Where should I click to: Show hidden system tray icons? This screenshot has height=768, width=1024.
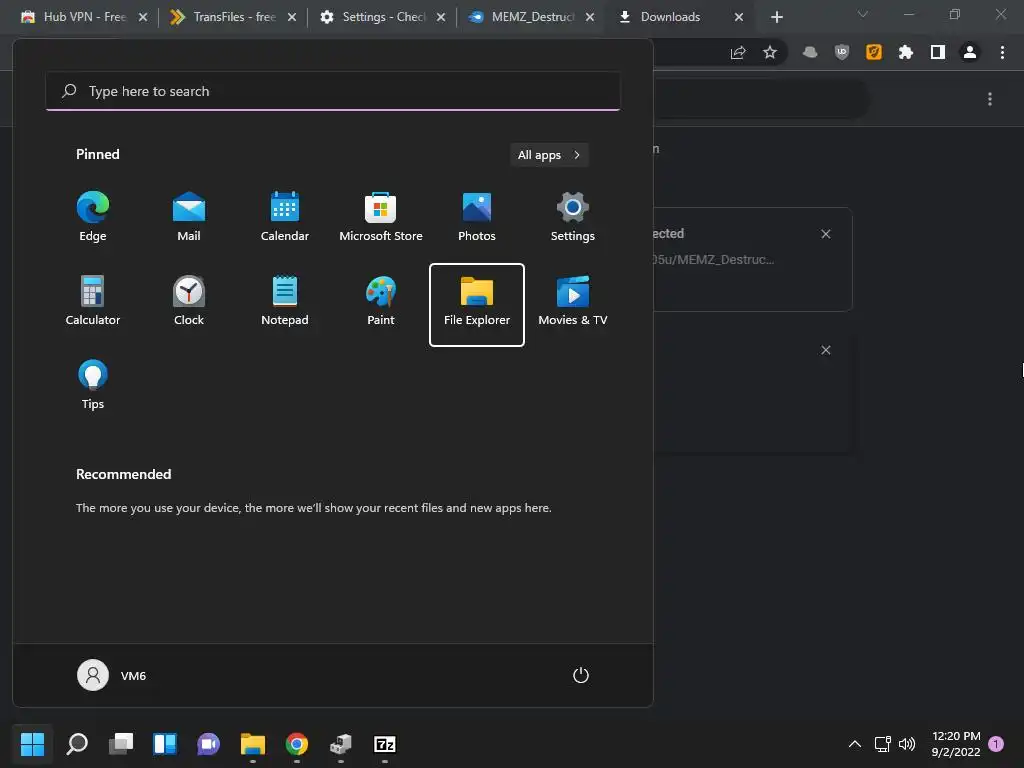coord(854,744)
